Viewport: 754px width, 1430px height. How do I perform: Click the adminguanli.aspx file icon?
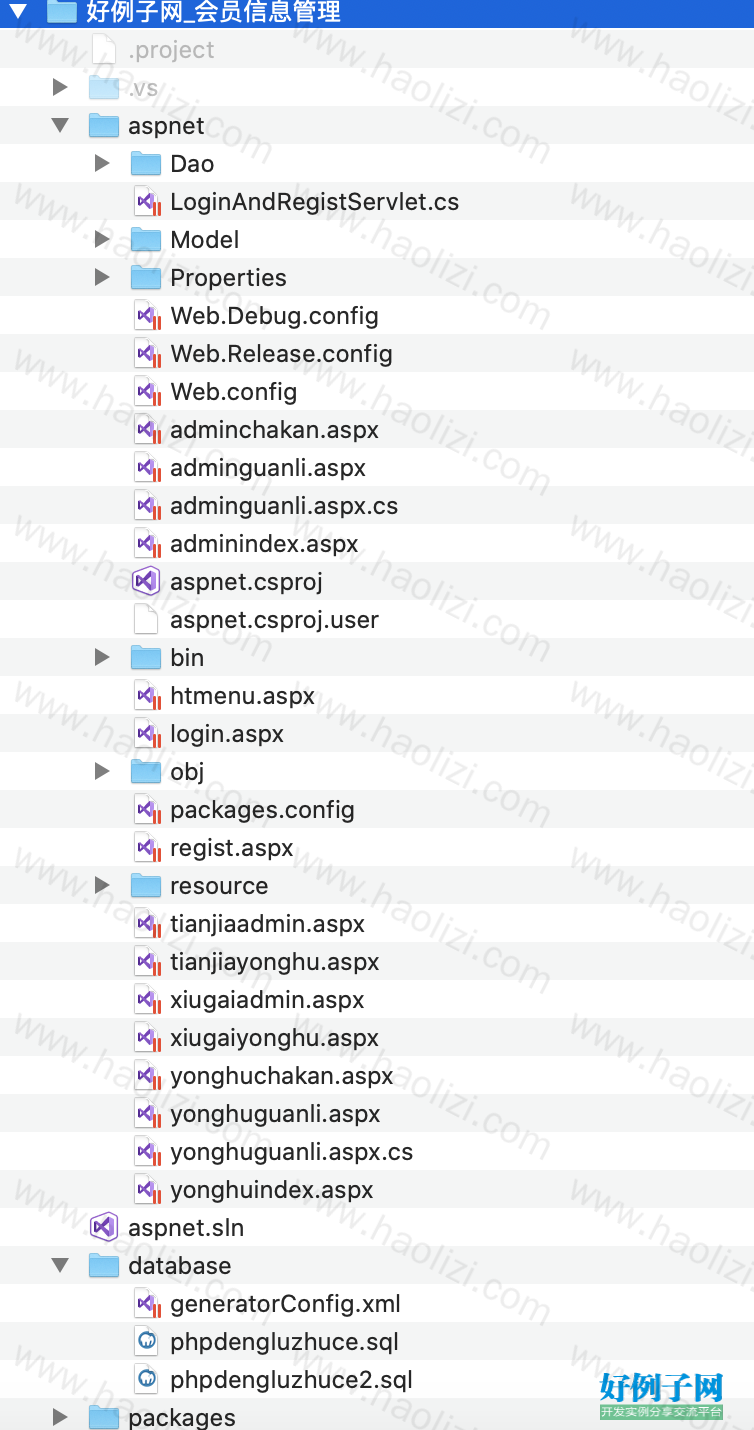coord(147,468)
